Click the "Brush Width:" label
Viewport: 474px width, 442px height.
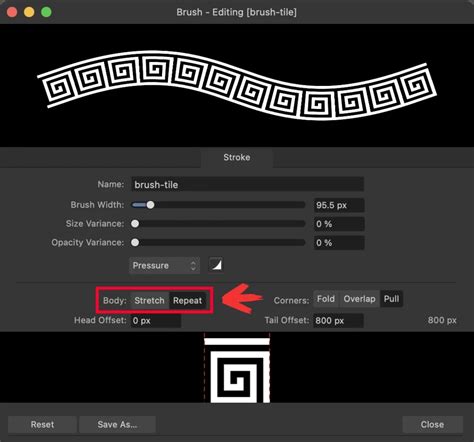click(x=97, y=205)
